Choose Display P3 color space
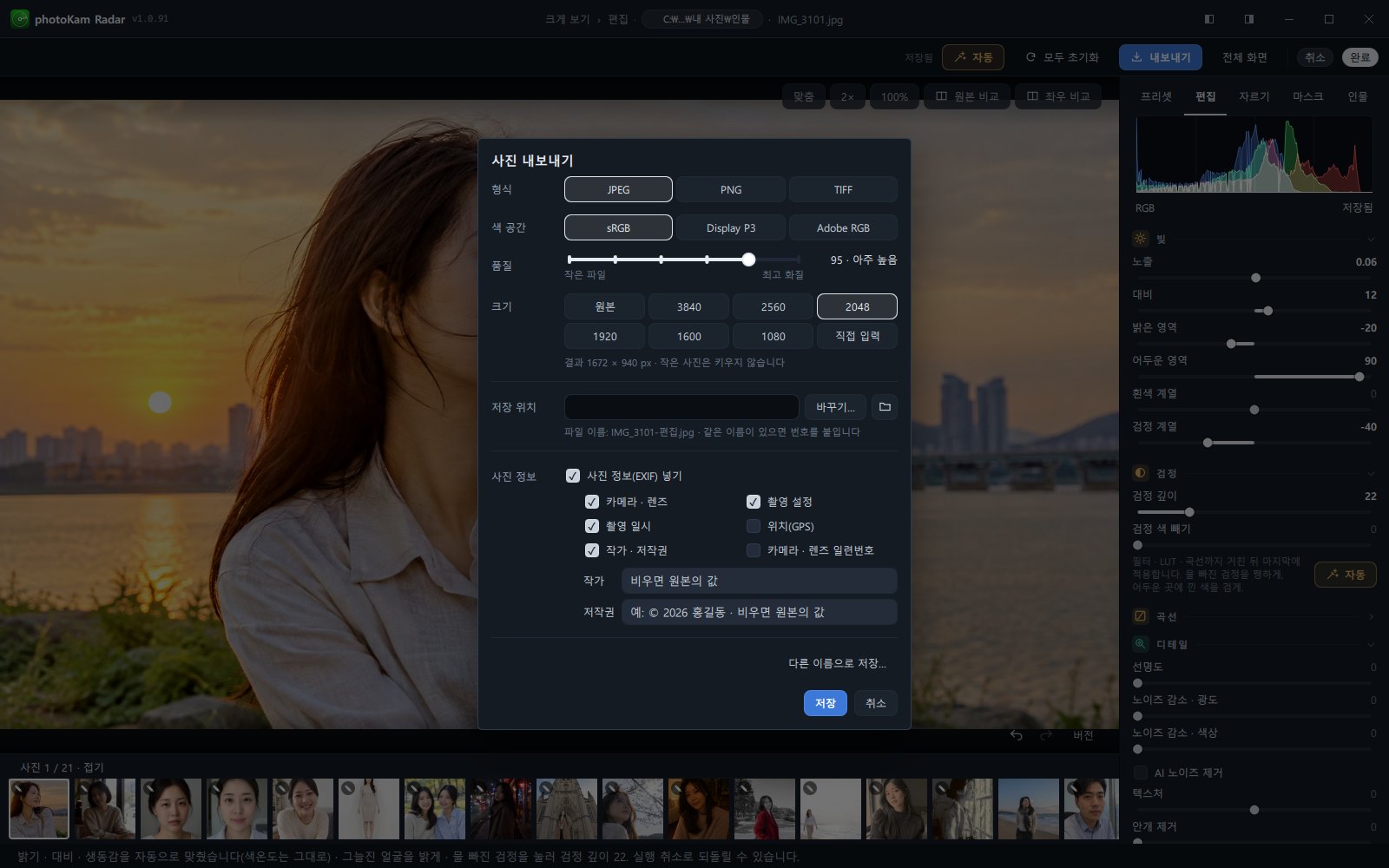 tap(731, 227)
